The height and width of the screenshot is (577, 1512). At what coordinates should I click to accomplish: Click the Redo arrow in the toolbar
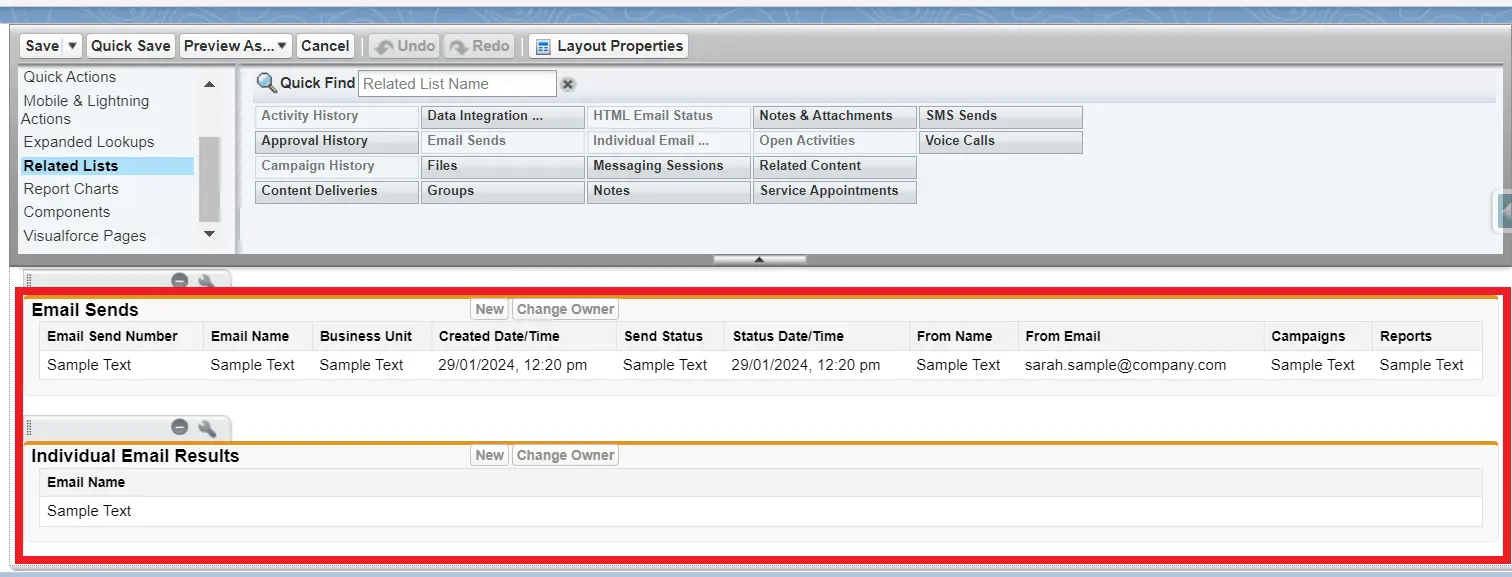[x=458, y=46]
